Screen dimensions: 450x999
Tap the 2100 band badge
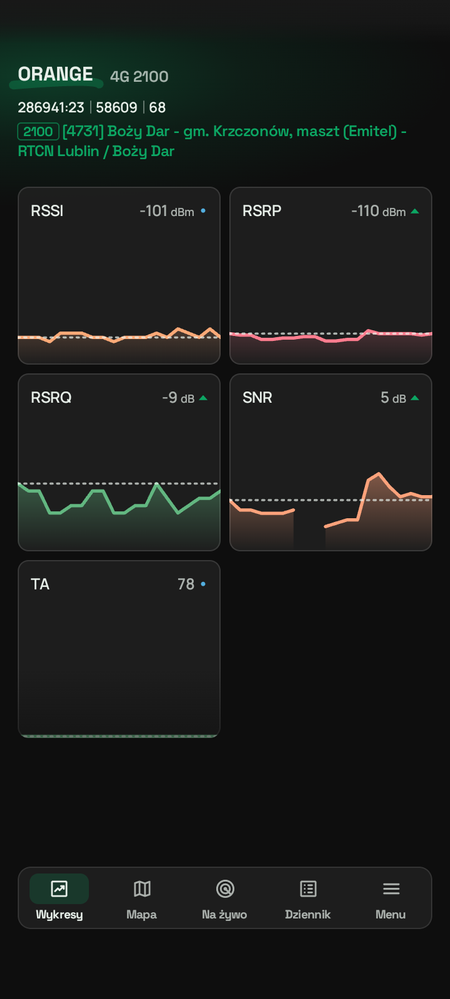(38, 132)
